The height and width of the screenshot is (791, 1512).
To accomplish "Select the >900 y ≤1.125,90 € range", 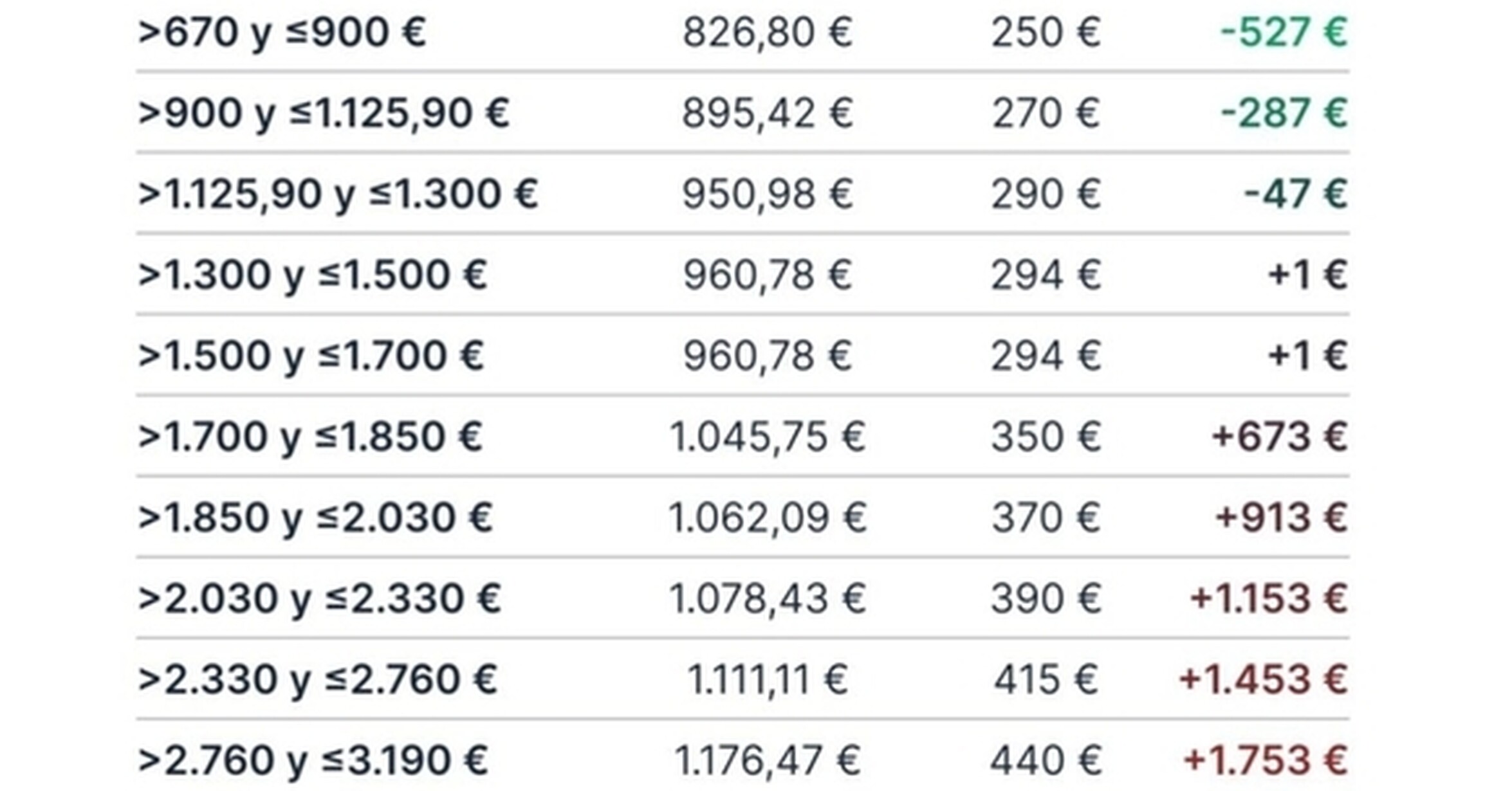I will click(x=324, y=113).
